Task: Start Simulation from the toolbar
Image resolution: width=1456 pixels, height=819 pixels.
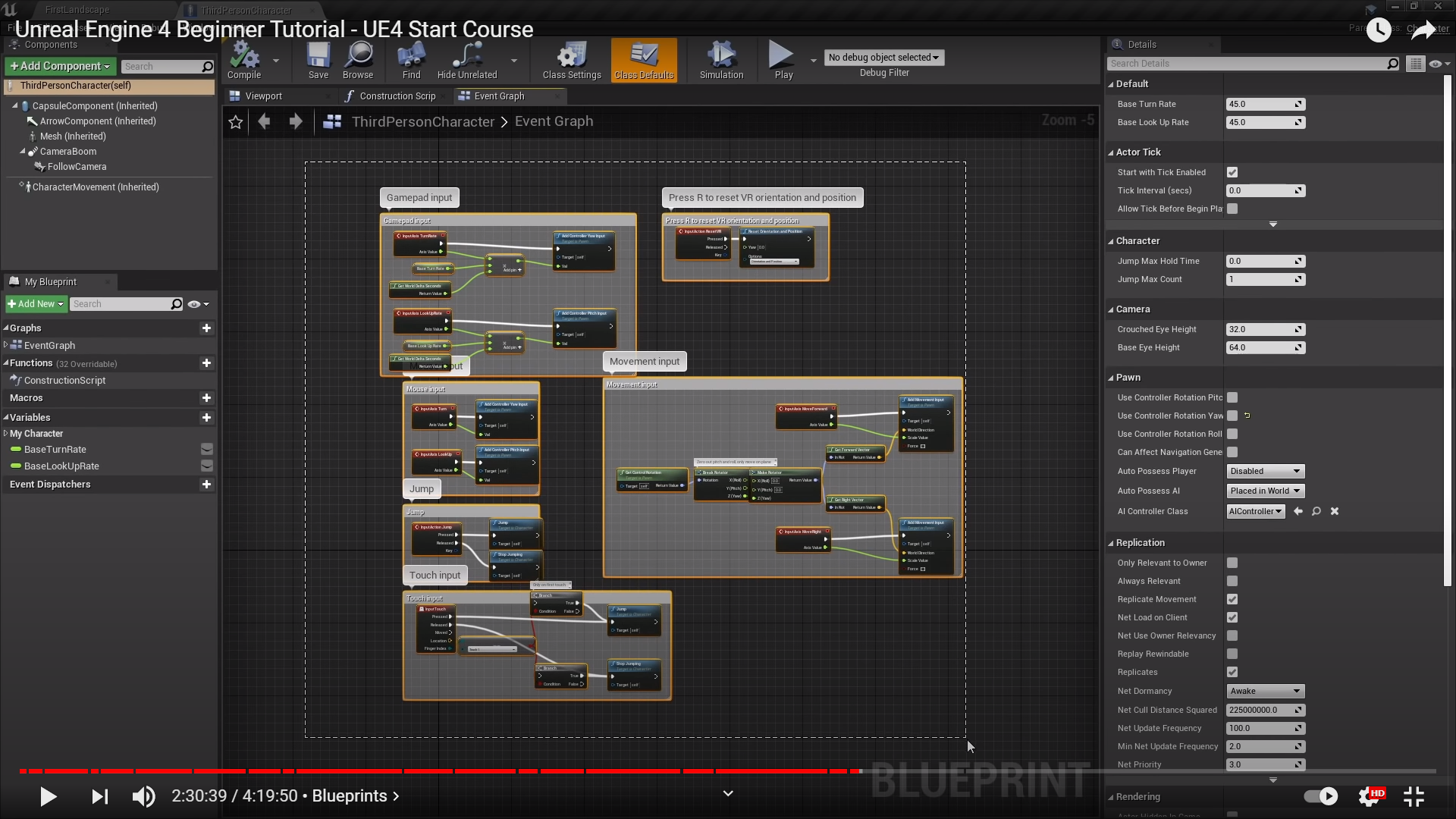Action: [721, 58]
